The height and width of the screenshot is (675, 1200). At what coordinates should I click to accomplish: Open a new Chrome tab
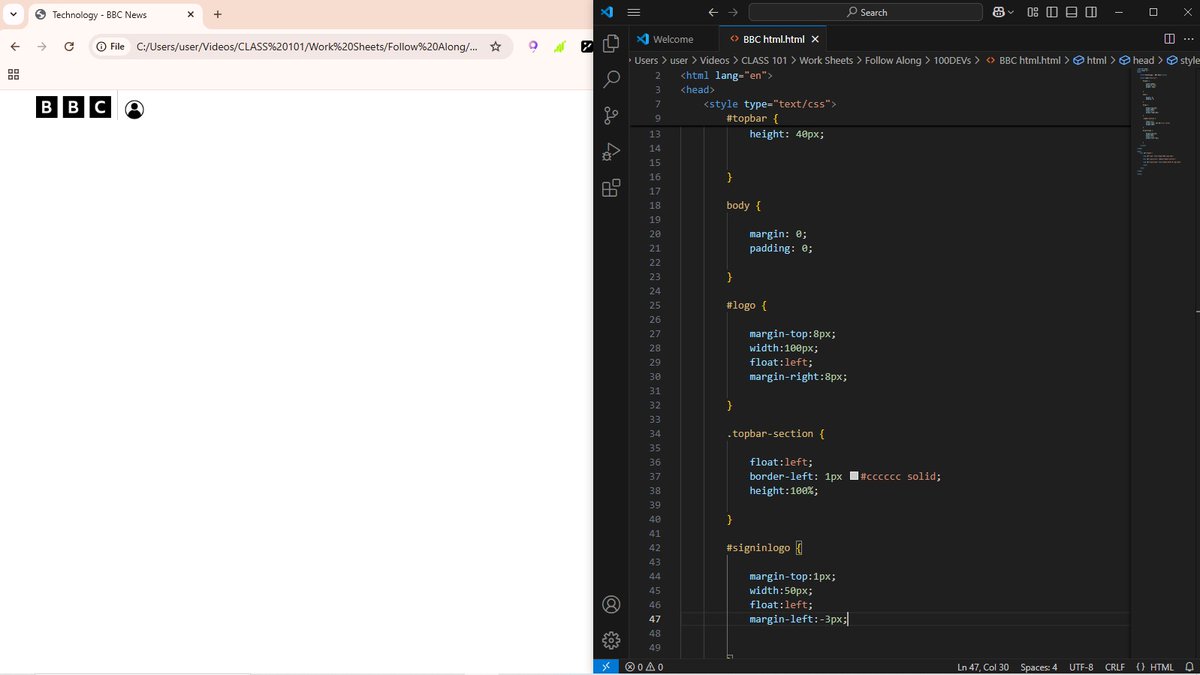(218, 14)
